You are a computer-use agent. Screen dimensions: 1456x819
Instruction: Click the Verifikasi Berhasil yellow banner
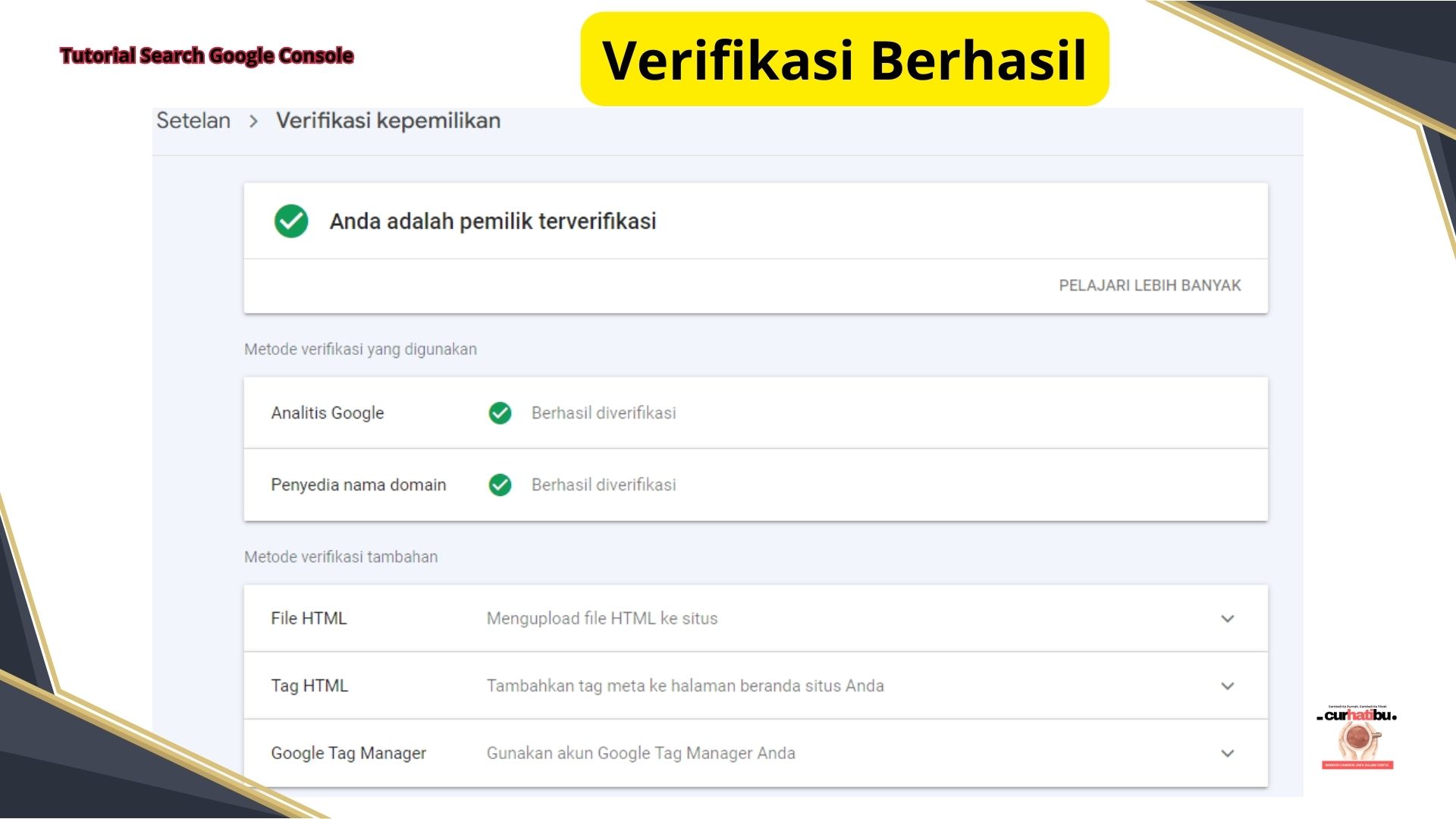[844, 59]
